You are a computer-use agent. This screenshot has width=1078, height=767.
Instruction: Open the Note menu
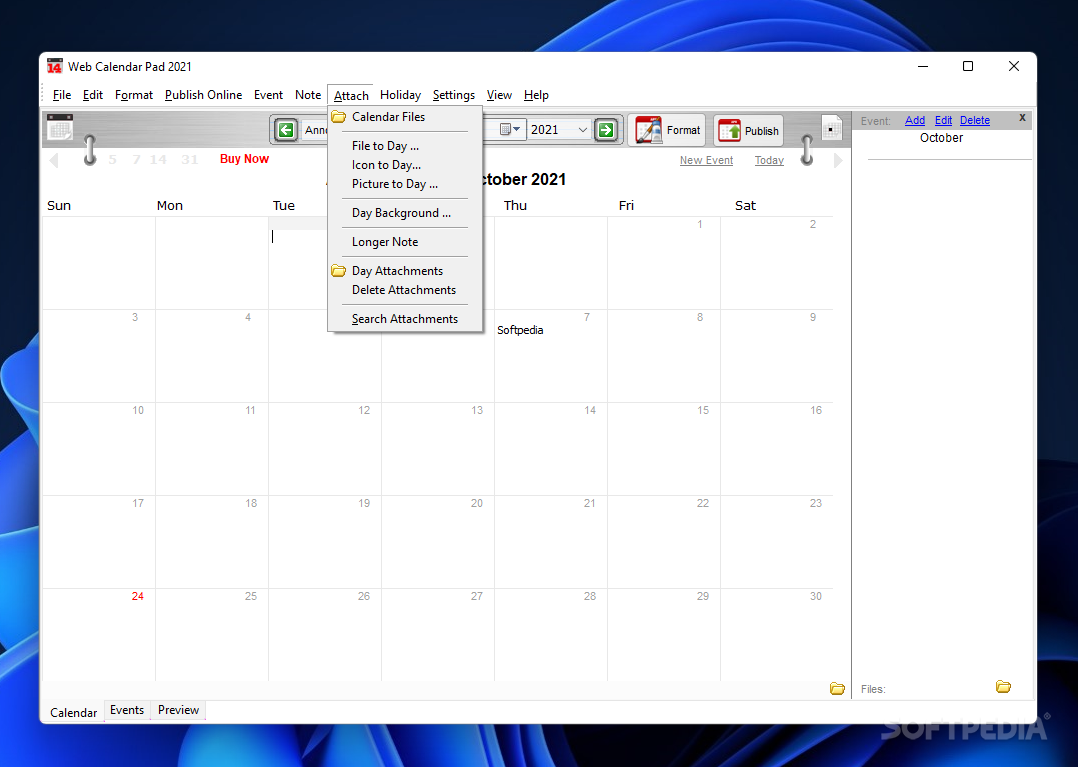coord(308,95)
